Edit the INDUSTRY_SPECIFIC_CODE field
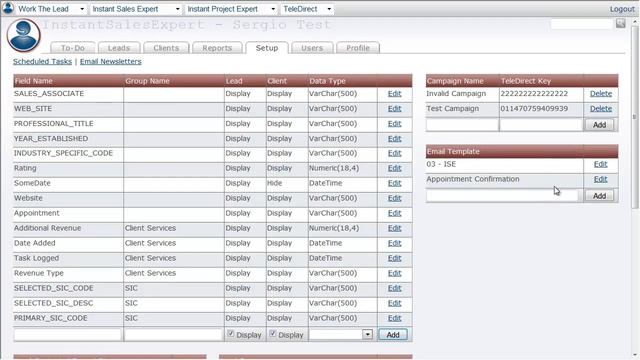The image size is (640, 360). 394,153
